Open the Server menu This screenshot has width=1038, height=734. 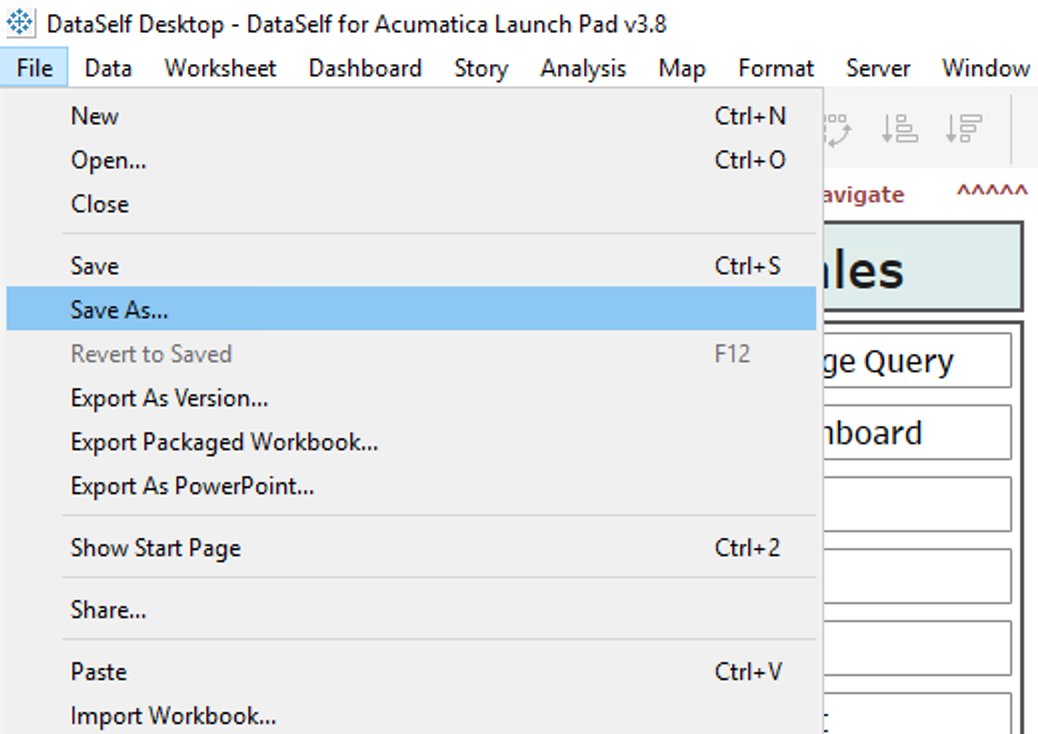coord(877,68)
